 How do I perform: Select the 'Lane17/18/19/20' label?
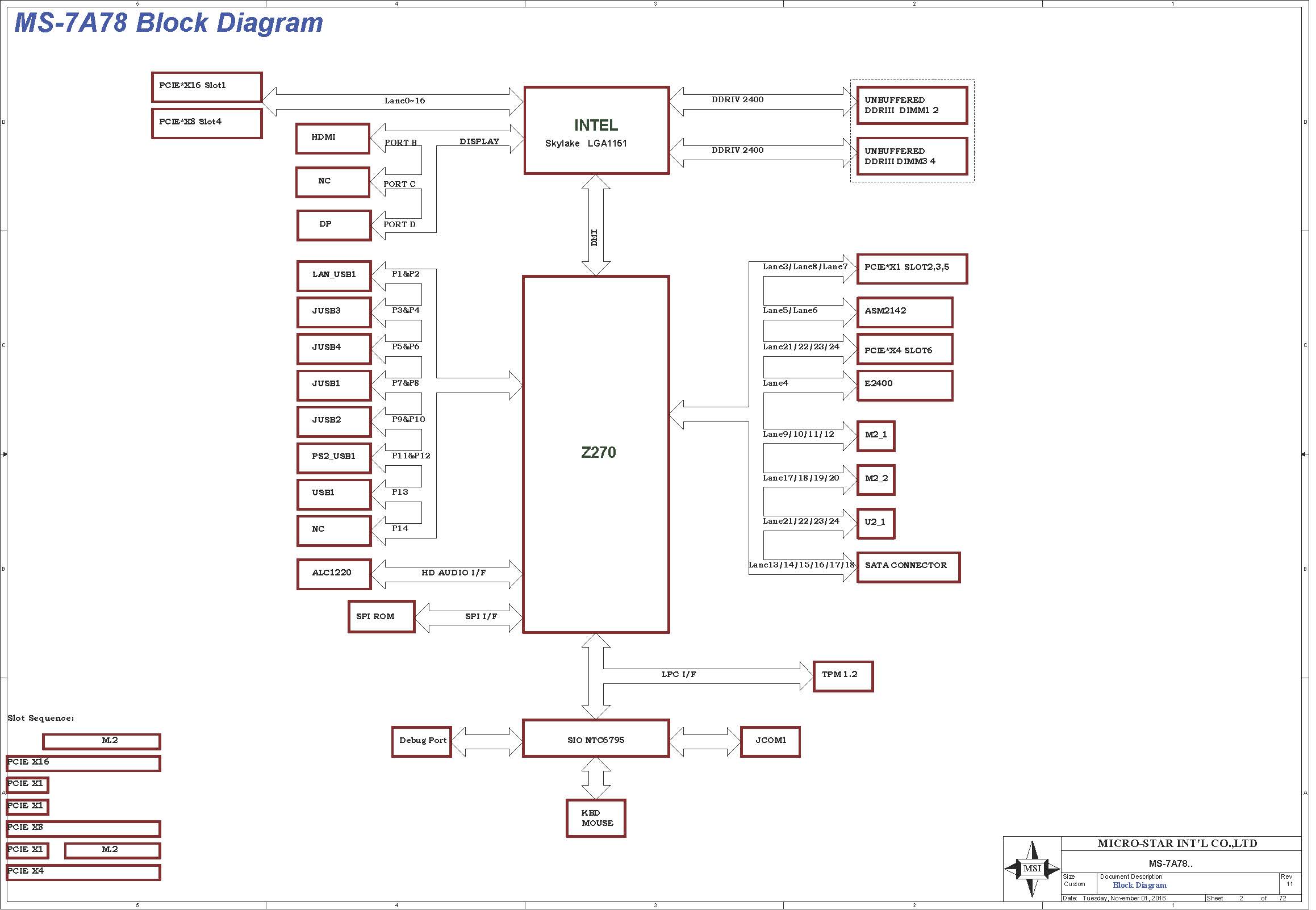click(802, 478)
